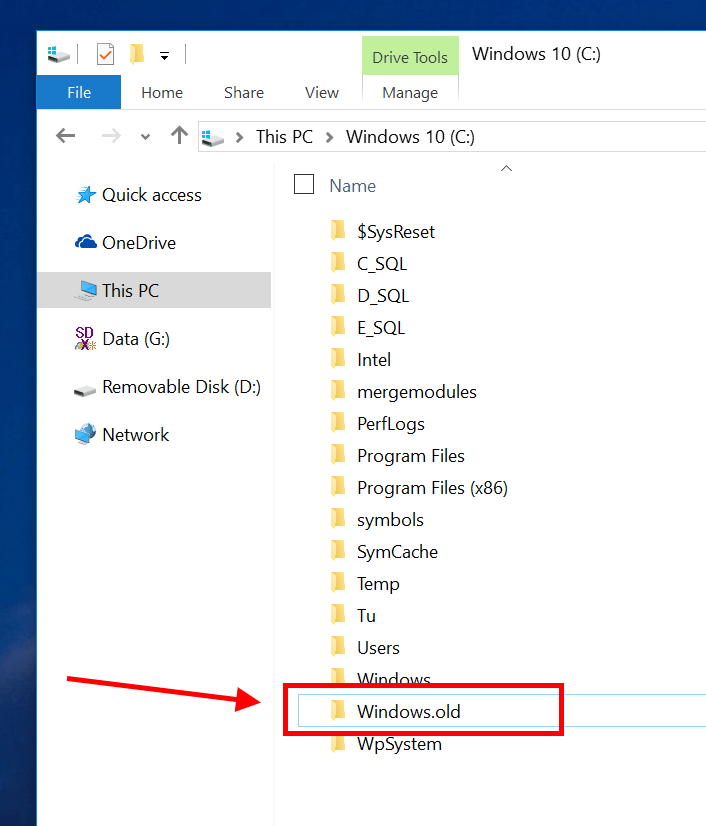
Task: Sort by the Name column header
Action: [x=352, y=186]
